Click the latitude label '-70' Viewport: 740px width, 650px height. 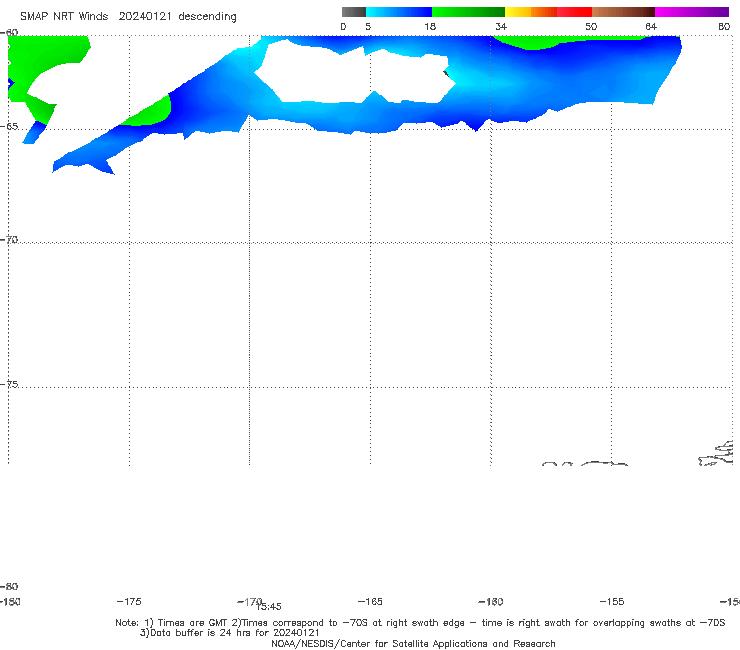9,240
